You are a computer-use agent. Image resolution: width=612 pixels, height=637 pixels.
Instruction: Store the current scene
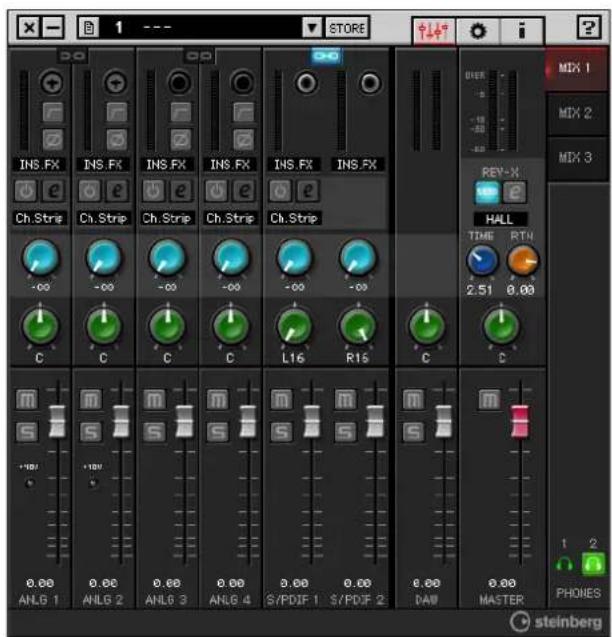pyautogui.click(x=347, y=28)
